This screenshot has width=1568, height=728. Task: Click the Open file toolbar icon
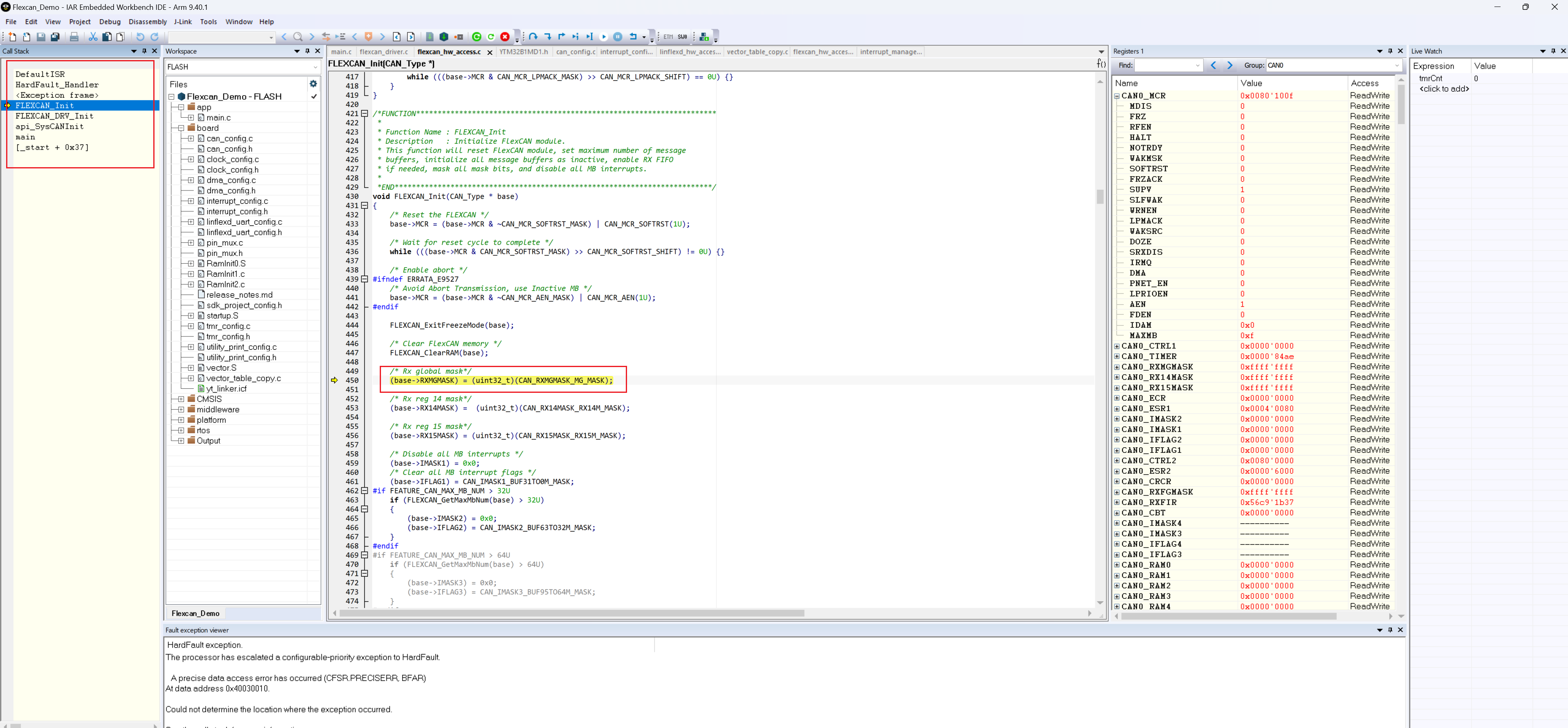pos(26,37)
